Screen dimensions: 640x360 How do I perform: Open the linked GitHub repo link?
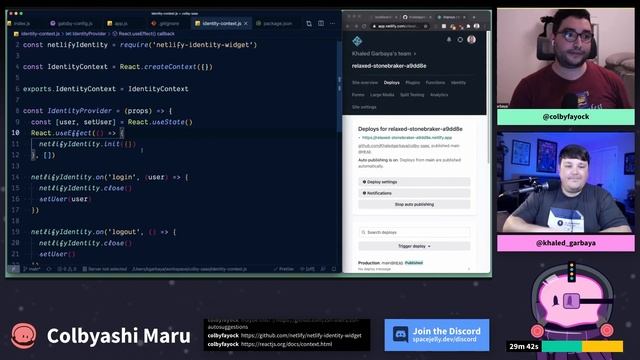[x=393, y=146]
